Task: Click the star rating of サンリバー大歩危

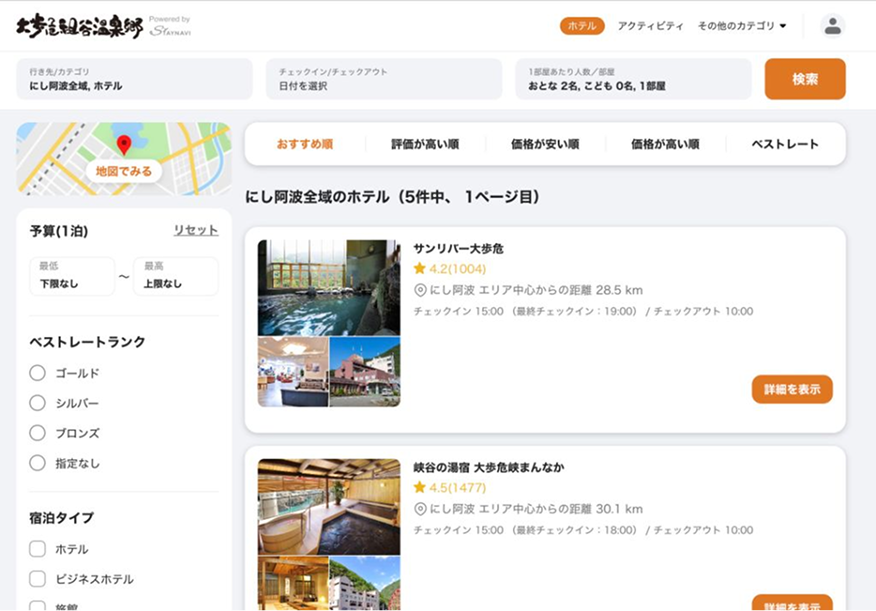Action: click(x=449, y=269)
